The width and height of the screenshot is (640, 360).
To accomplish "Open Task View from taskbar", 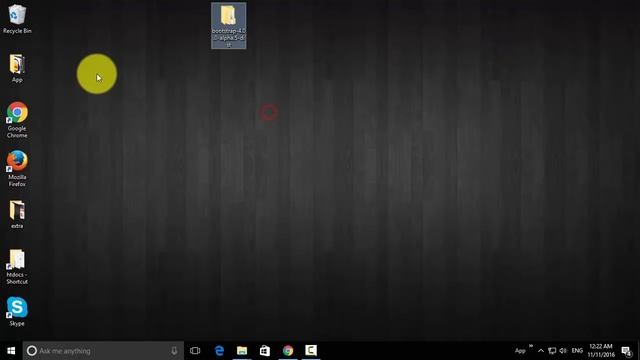I will pos(195,351).
